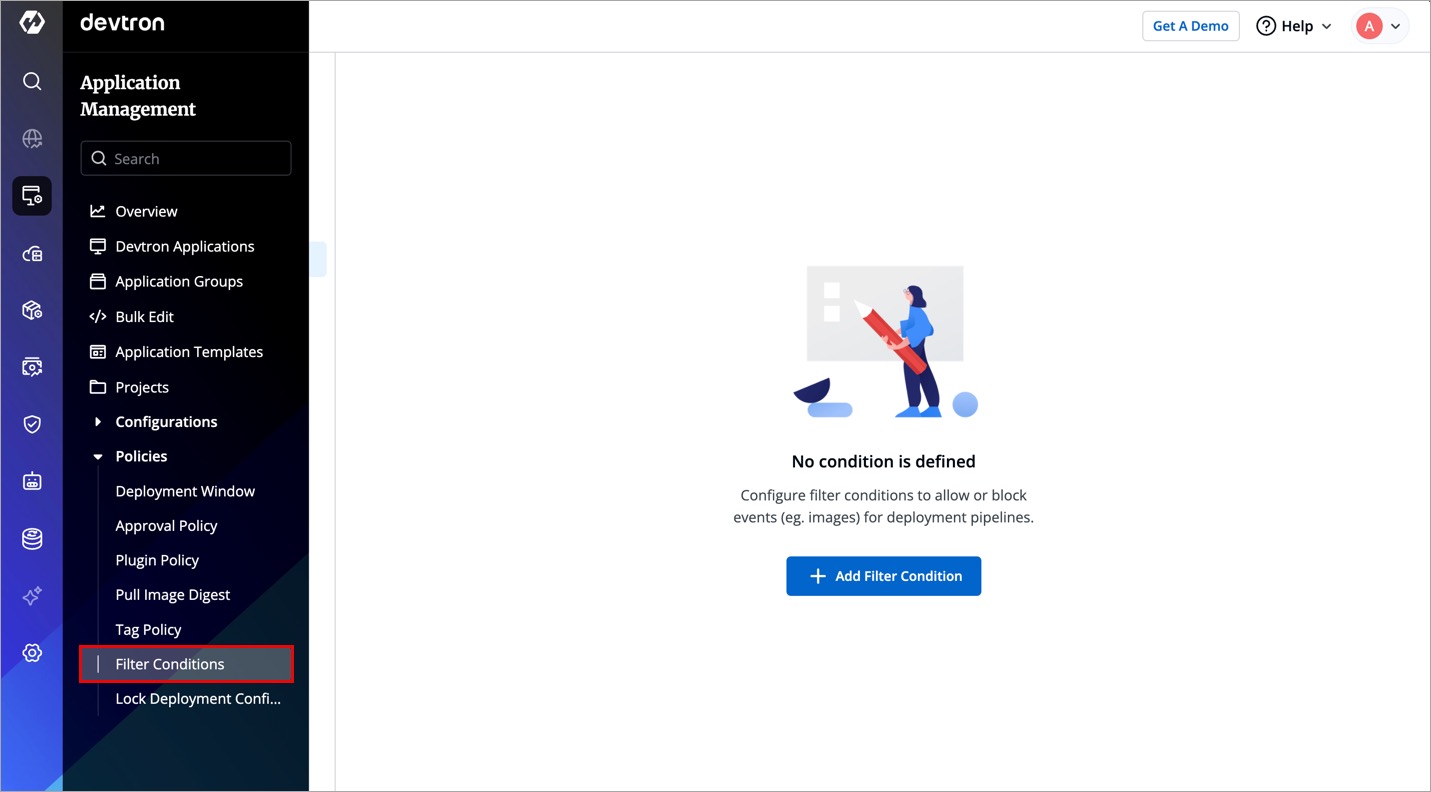The width and height of the screenshot is (1431, 792).
Task: Click the Add Filter Condition button
Action: (883, 576)
